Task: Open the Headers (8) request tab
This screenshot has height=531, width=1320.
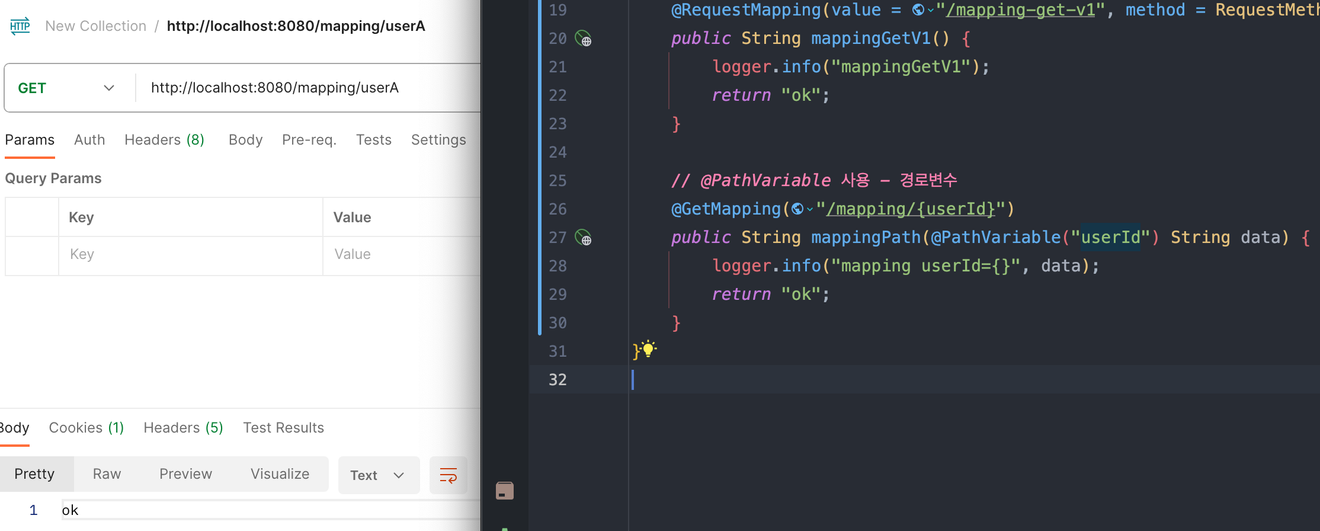Action: 164,140
